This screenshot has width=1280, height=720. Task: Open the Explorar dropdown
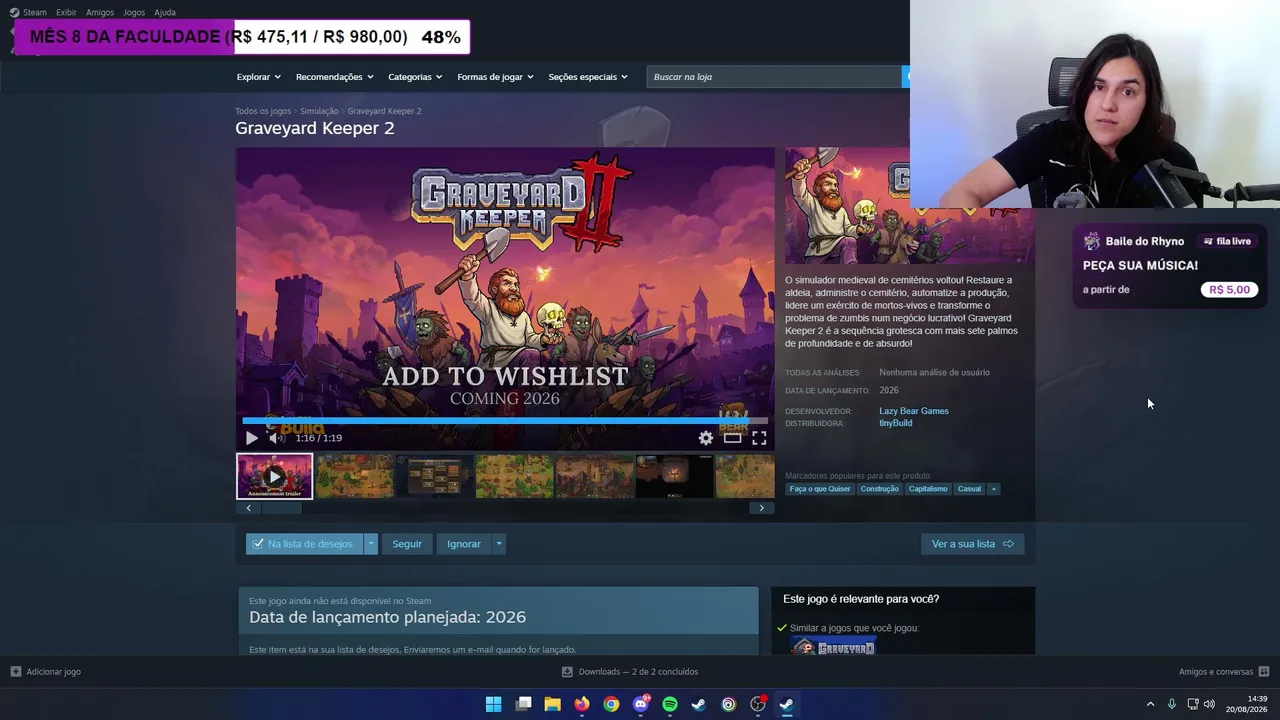[259, 77]
